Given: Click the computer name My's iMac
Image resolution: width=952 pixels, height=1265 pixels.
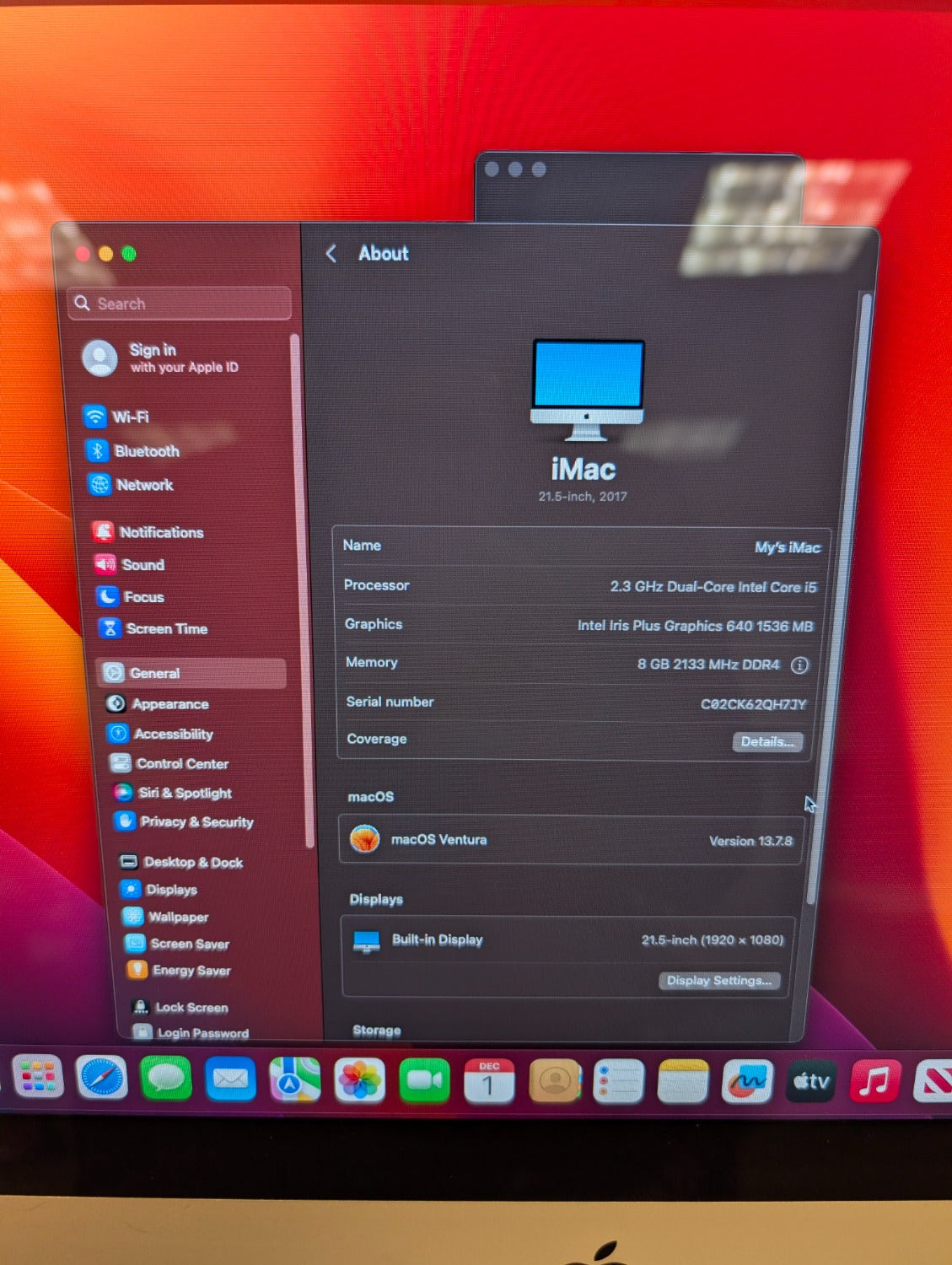Looking at the screenshot, I should pos(787,547).
